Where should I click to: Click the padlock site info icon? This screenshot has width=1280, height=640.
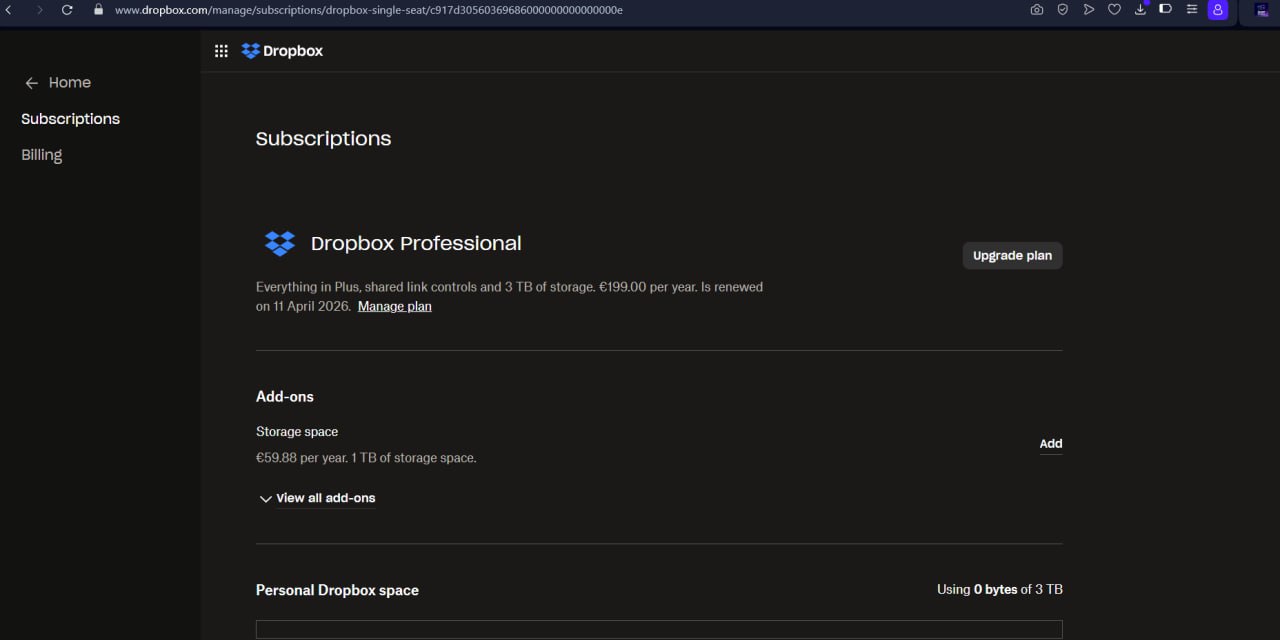tap(98, 10)
